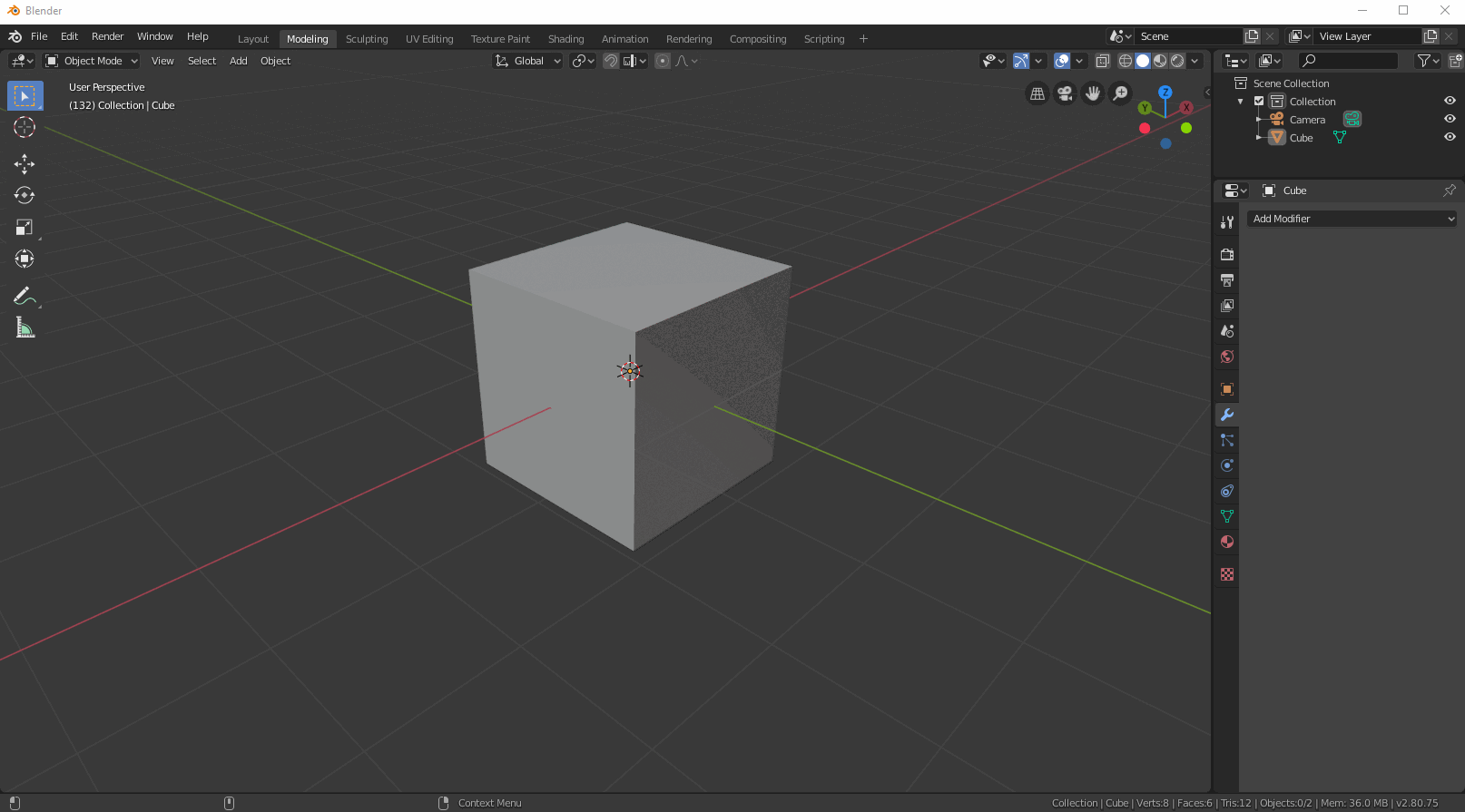The width and height of the screenshot is (1465, 812).
Task: Open the Add menu in viewport header
Action: point(238,61)
